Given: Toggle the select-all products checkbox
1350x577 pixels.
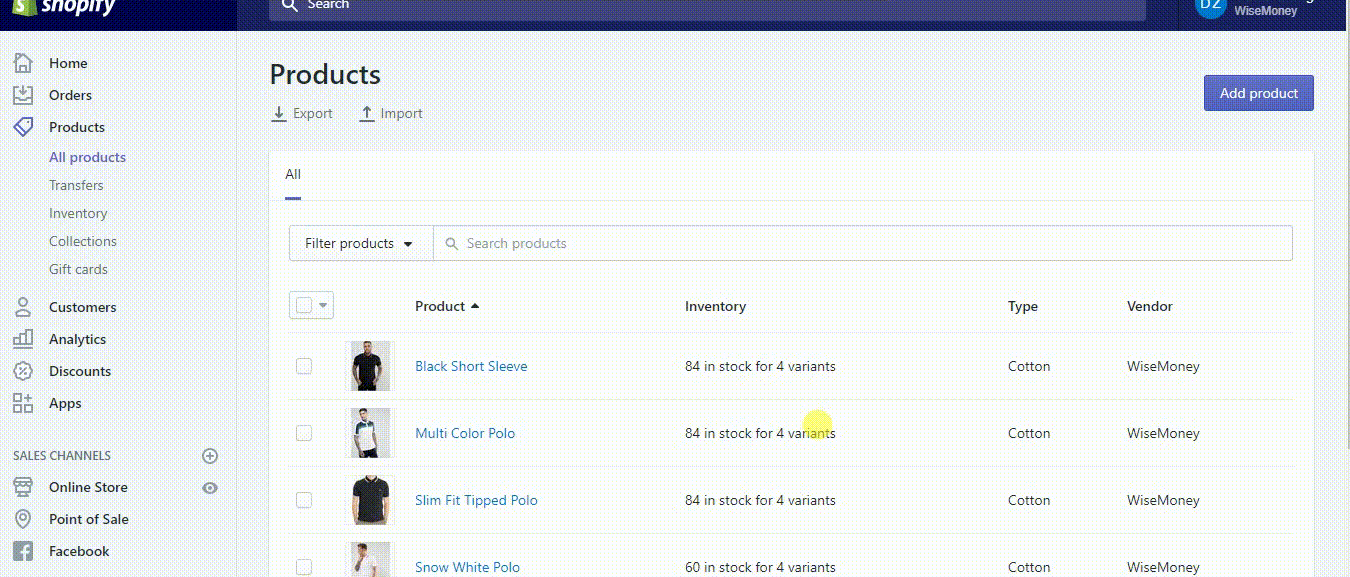Looking at the screenshot, I should [x=304, y=306].
